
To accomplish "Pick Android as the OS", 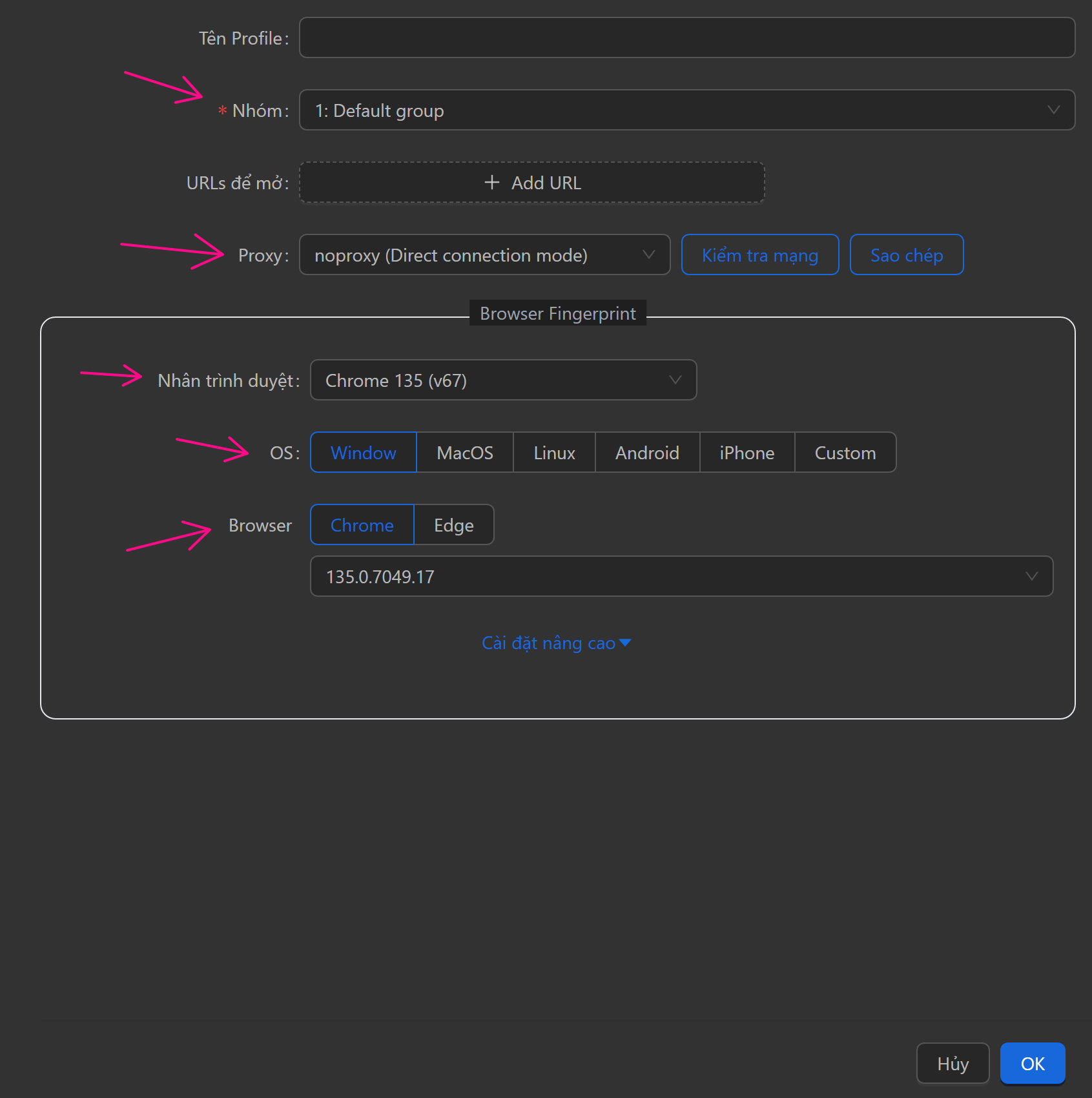I will pyautogui.click(x=647, y=453).
